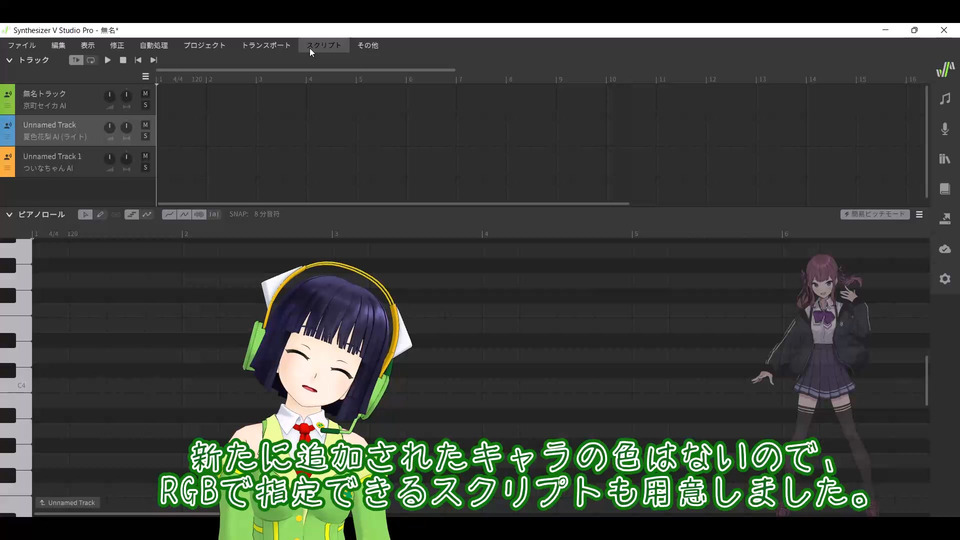This screenshot has width=960, height=540.
Task: Click the orange color tab of Unnamed Track 1
Action: click(7, 162)
